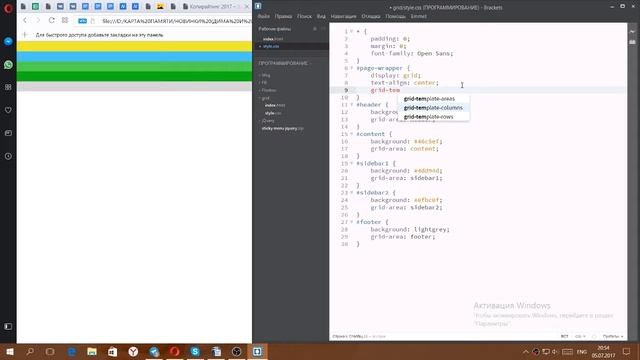Show hidden tray icons chevron
The height and width of the screenshot is (360, 640).
pyautogui.click(x=526, y=352)
